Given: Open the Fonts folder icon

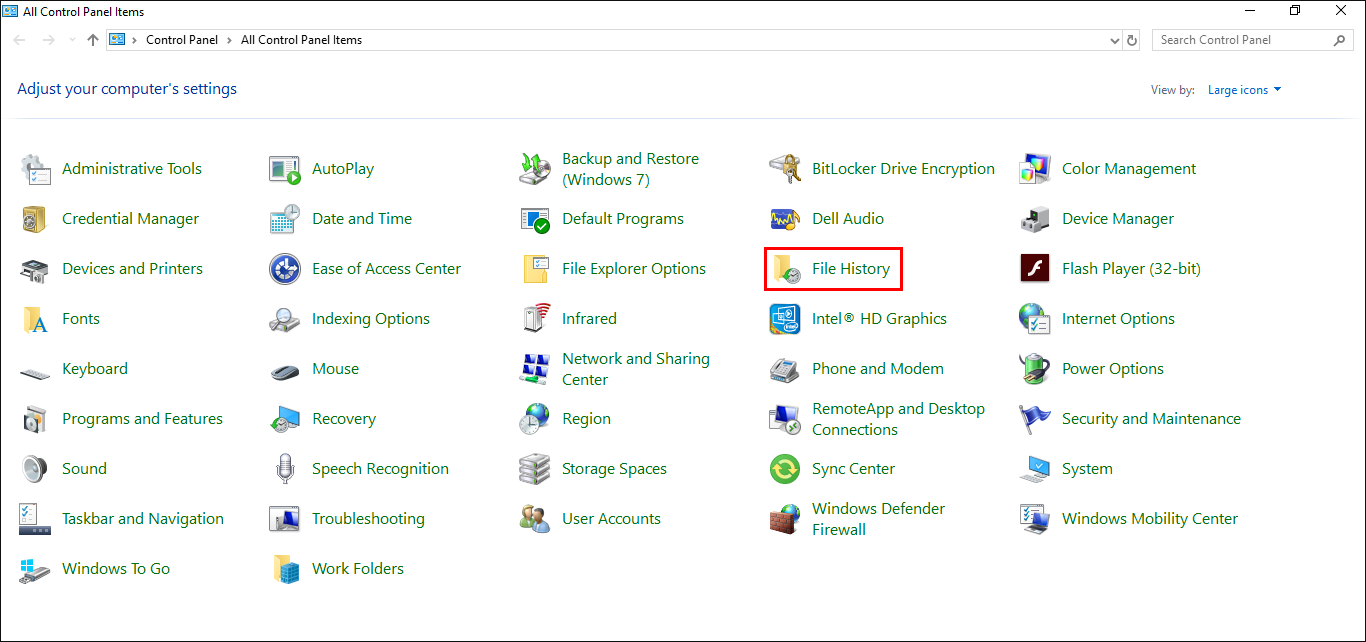Looking at the screenshot, I should point(35,319).
